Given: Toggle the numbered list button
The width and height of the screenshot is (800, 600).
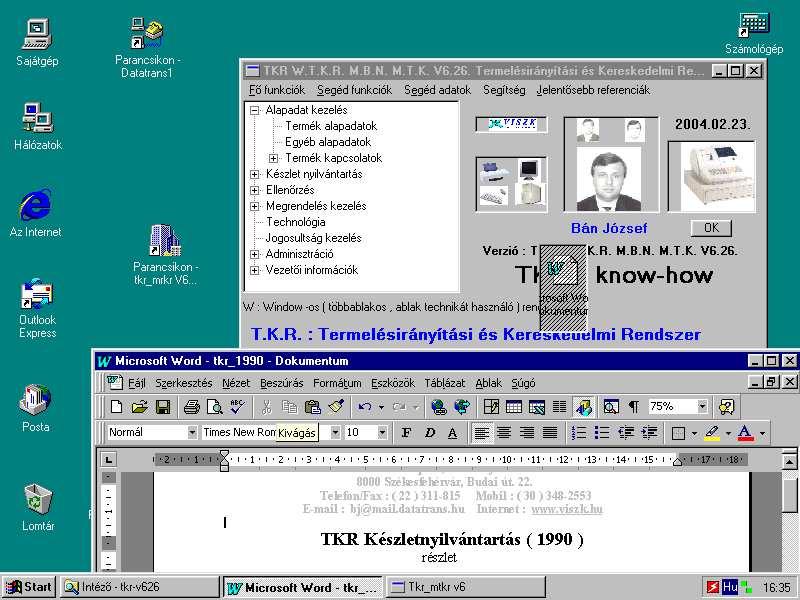Looking at the screenshot, I should coord(579,433).
